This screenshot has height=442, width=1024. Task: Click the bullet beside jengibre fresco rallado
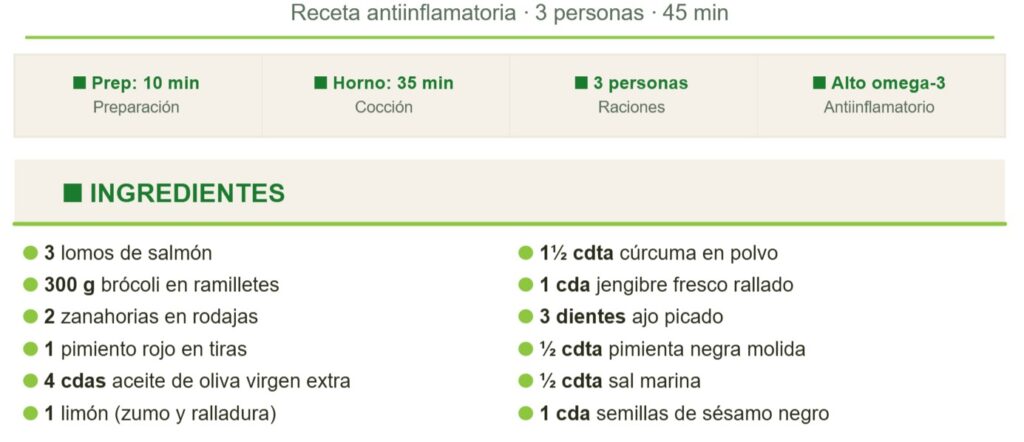pos(526,285)
